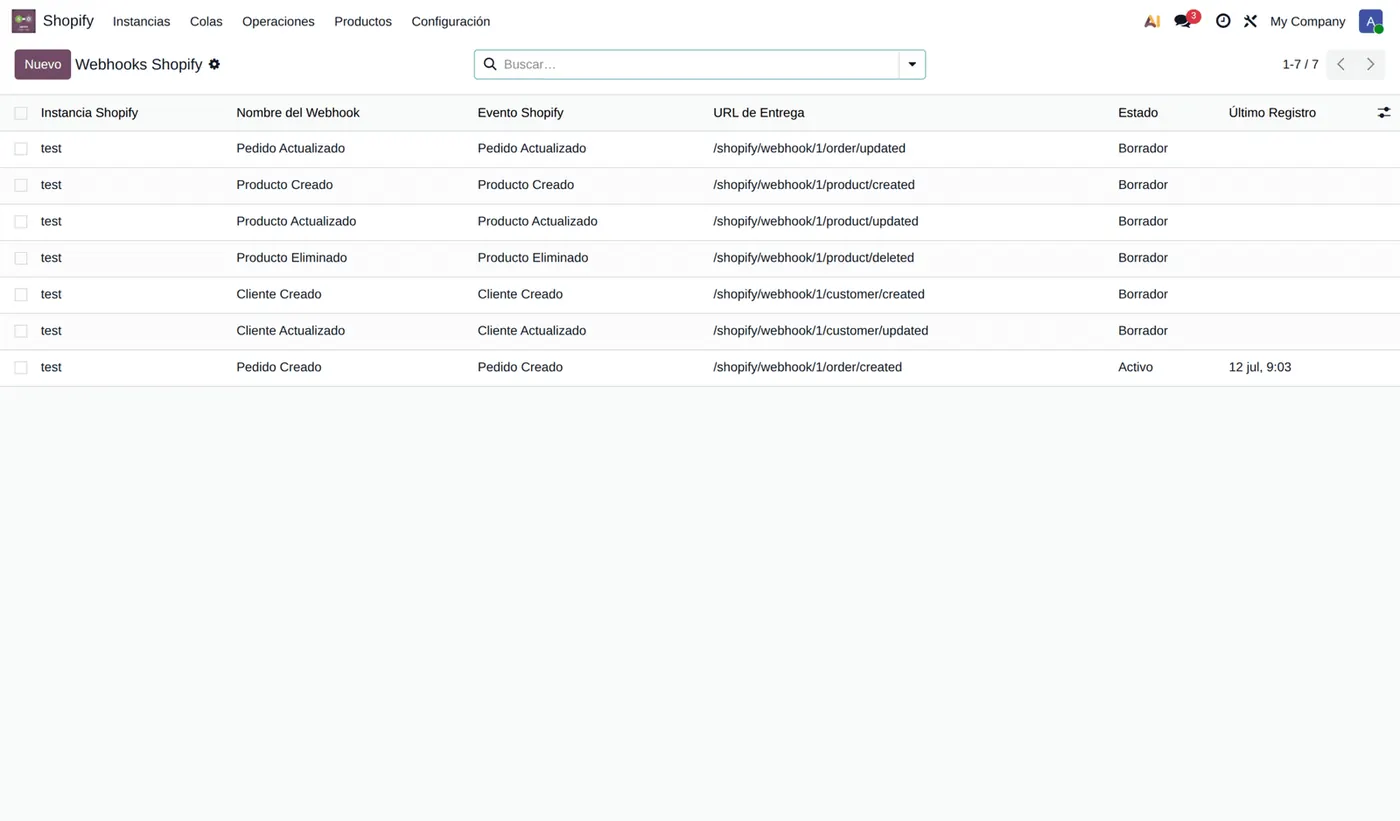
Task: Open the optional columns adjust icon
Action: click(1384, 113)
